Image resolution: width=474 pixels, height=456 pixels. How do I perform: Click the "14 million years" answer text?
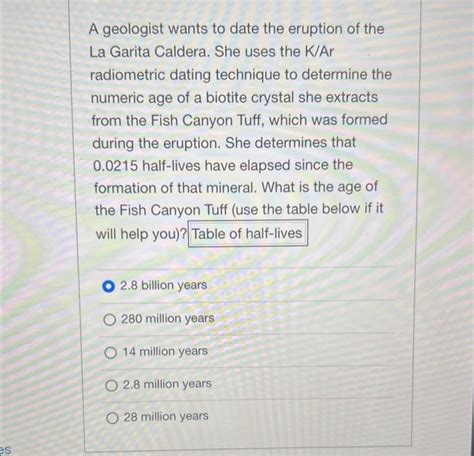pyautogui.click(x=165, y=351)
